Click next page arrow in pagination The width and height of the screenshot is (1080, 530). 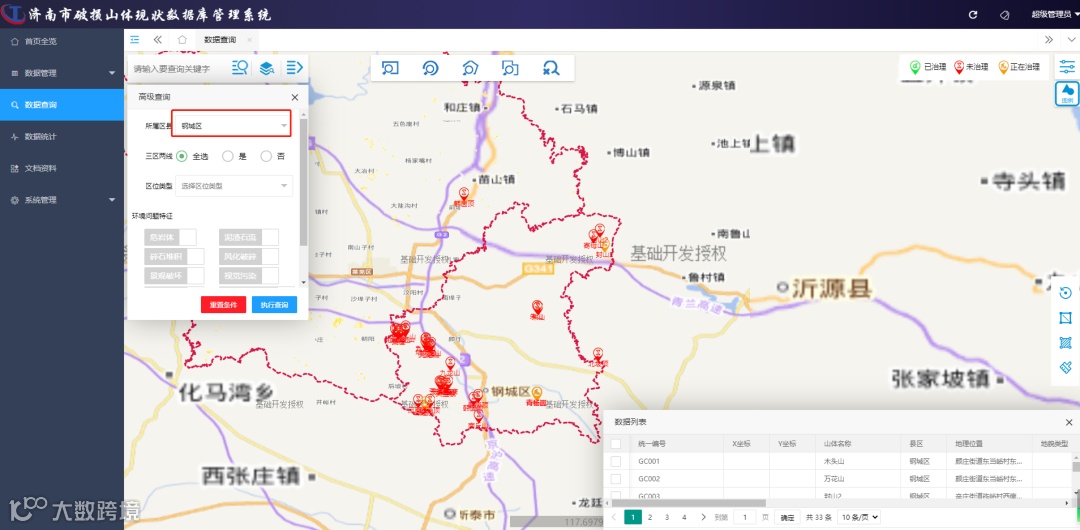point(703,517)
